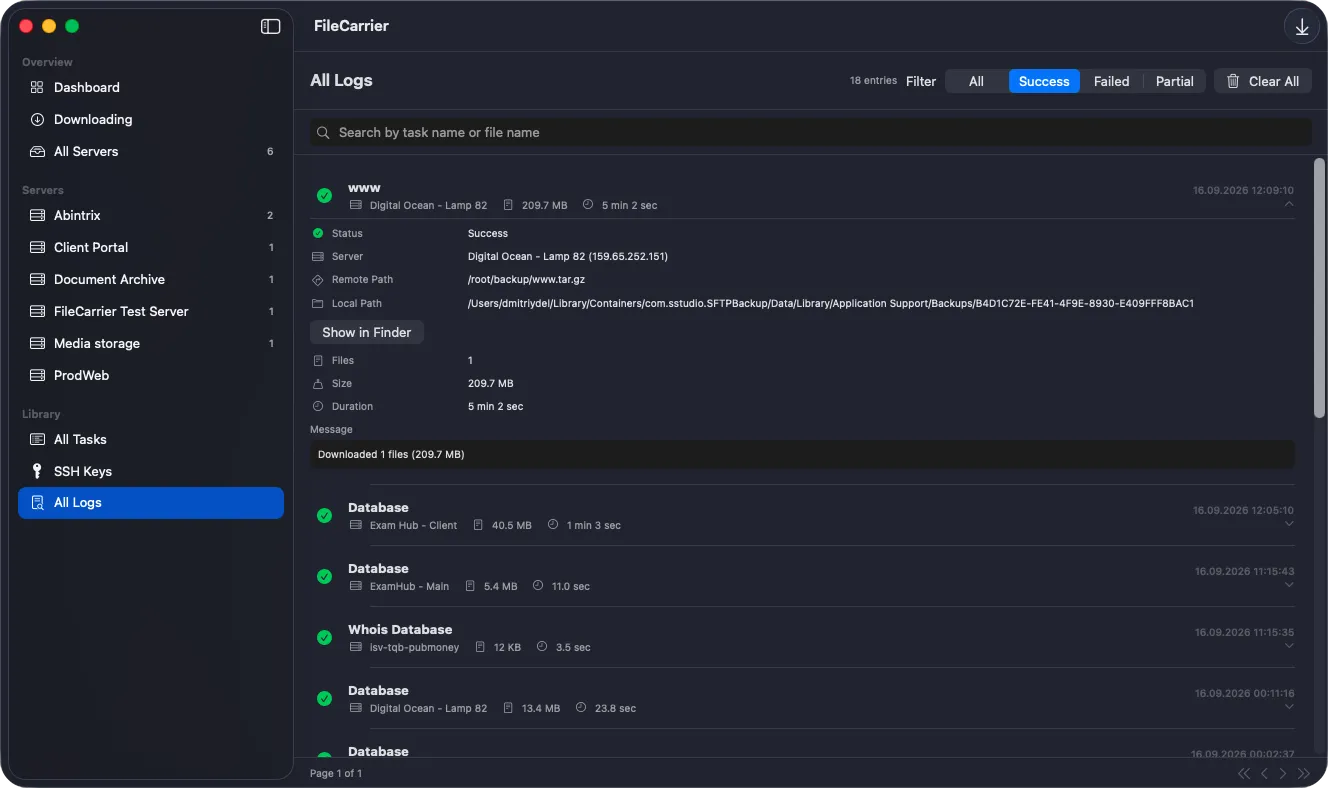Click the Downloading circle-arrow icon

click(x=37, y=119)
